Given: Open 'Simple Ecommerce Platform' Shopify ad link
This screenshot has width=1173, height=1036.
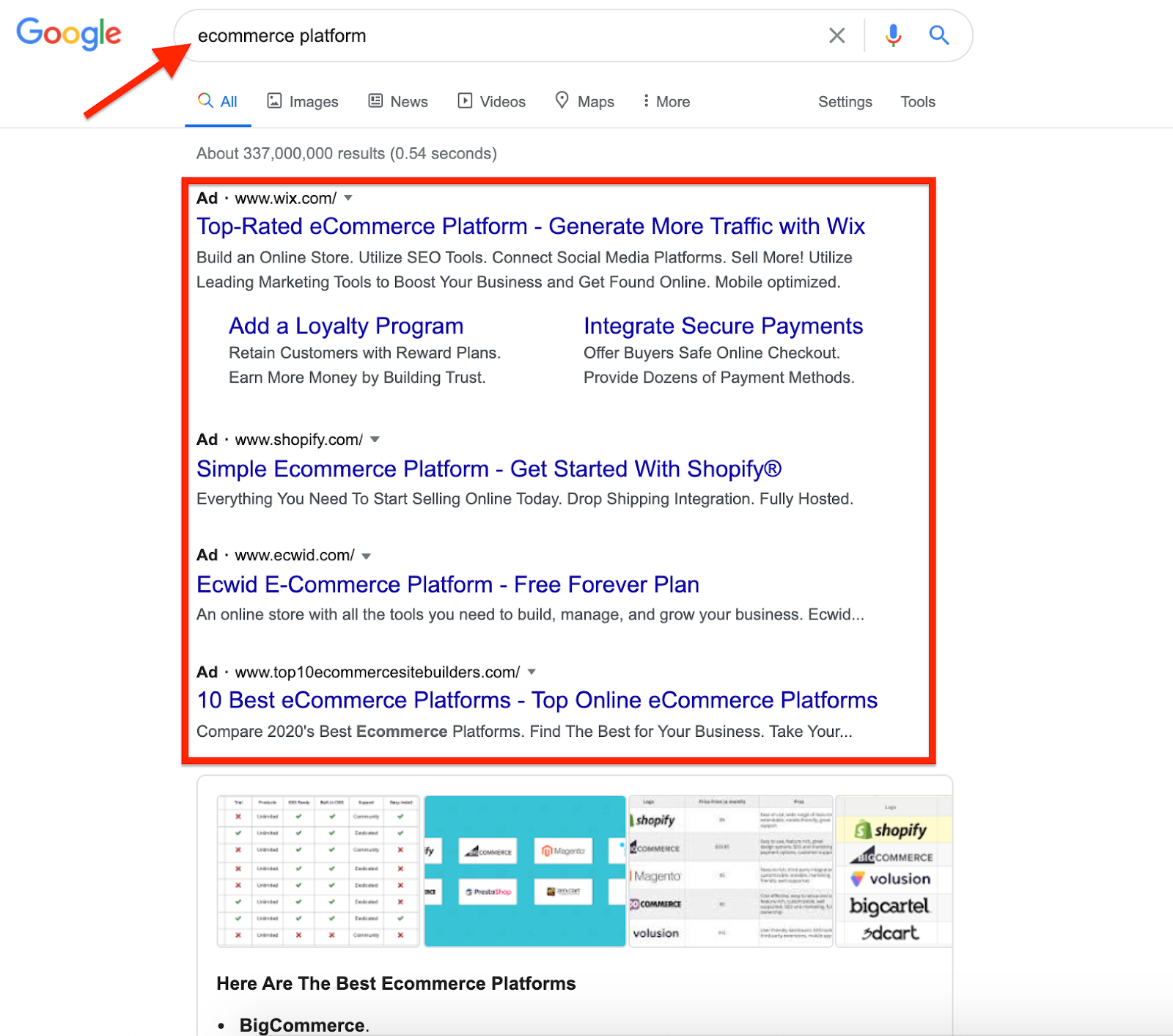Looking at the screenshot, I should (x=489, y=469).
